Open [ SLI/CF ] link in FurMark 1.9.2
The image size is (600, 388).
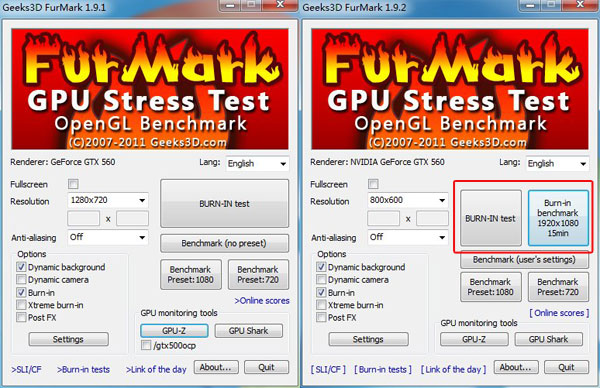[x=328, y=370]
